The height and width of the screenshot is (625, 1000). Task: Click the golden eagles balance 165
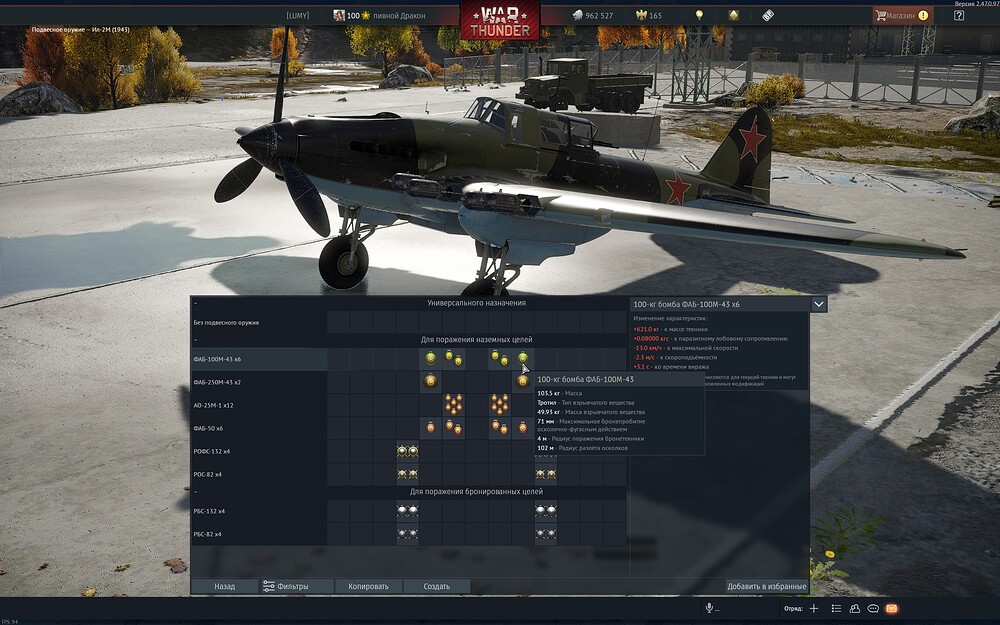coord(649,15)
